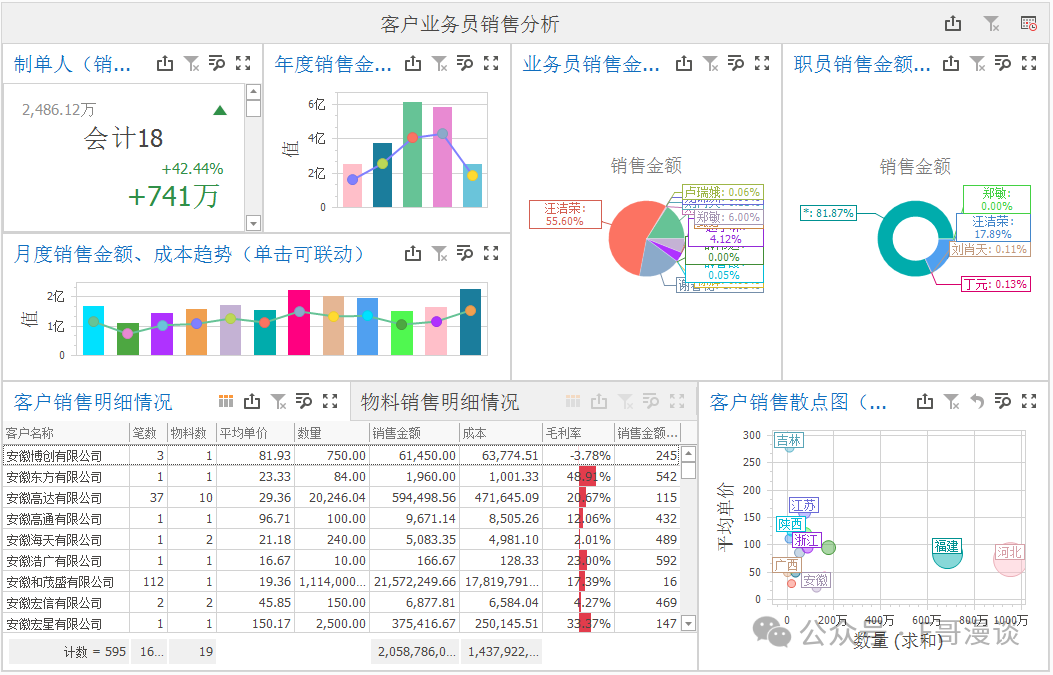1053x675 pixels.
Task: Select the 客户销售明细情况 tab
Action: (93, 402)
